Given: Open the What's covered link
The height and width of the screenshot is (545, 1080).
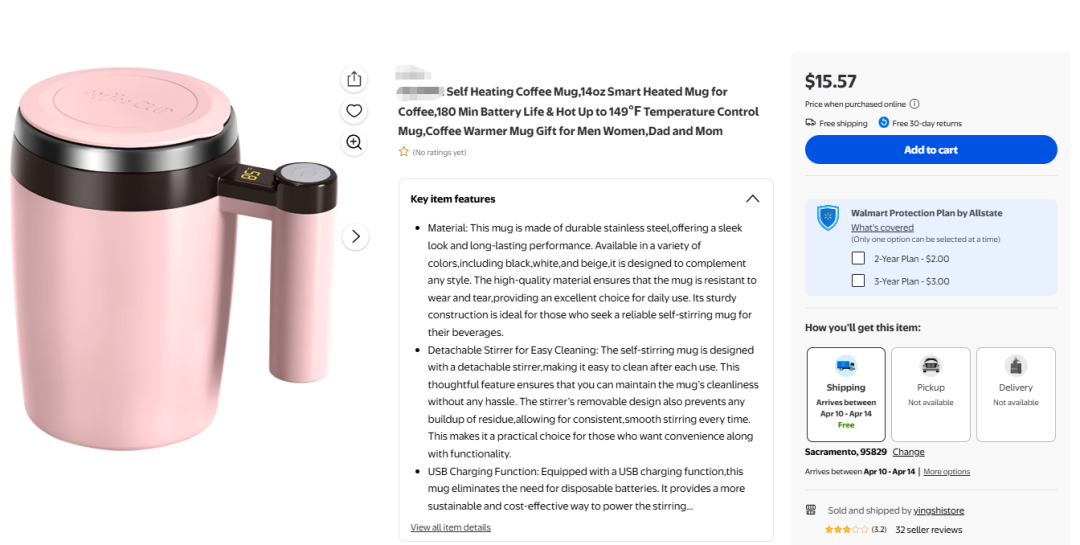Looking at the screenshot, I should point(882,227).
